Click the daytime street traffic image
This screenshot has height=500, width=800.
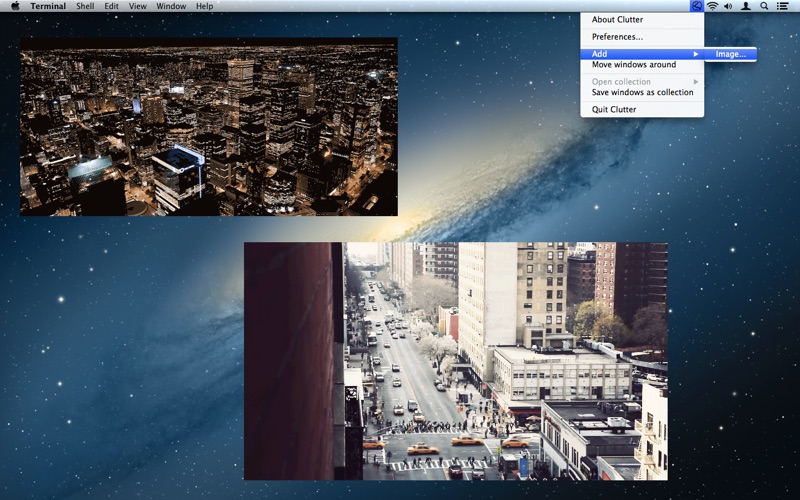[x=455, y=361]
